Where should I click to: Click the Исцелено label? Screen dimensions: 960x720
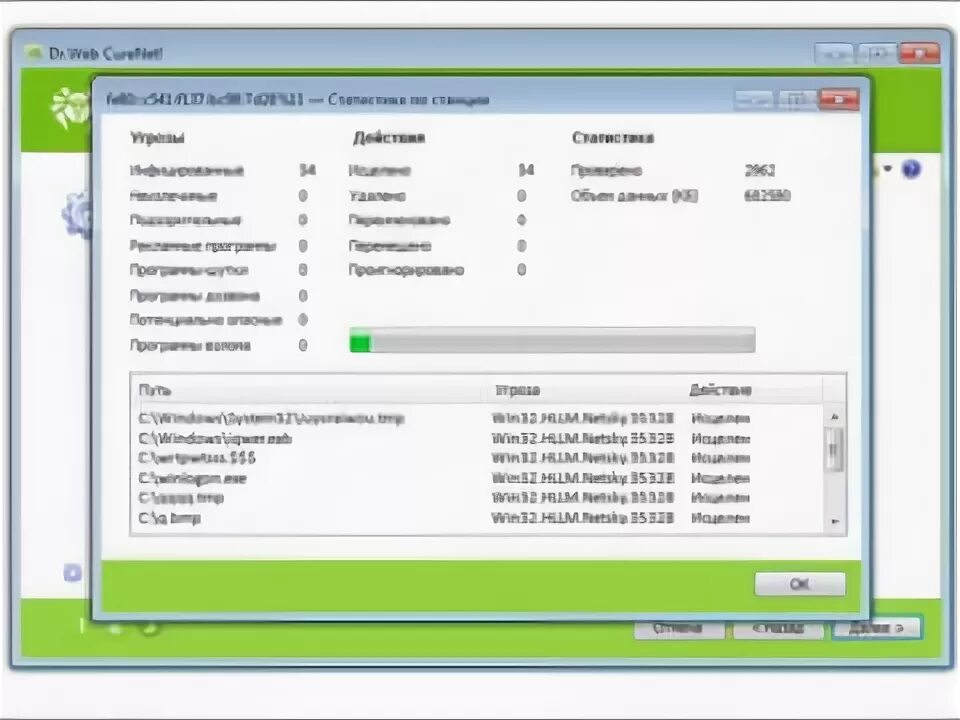380,171
